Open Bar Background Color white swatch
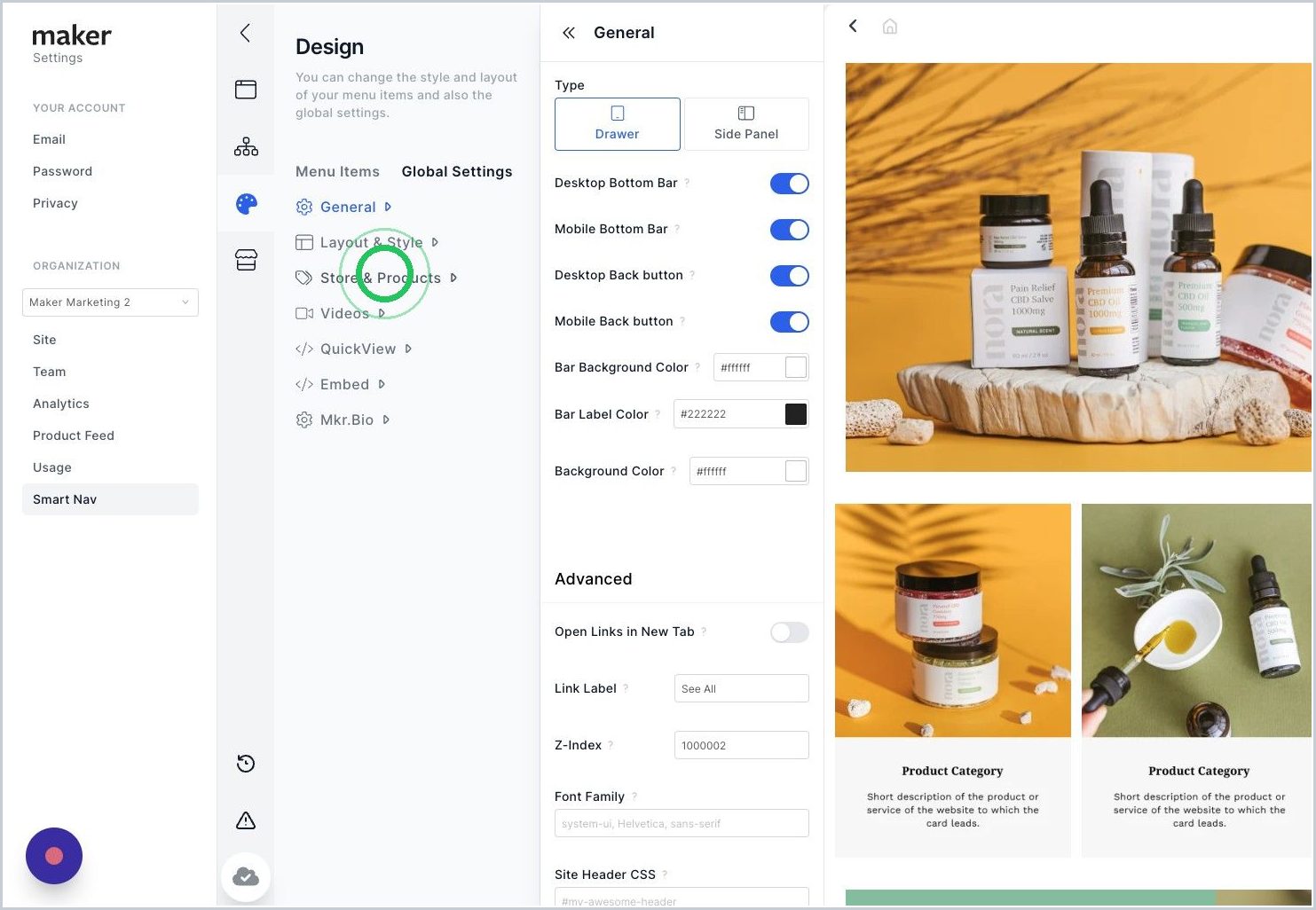 click(796, 367)
